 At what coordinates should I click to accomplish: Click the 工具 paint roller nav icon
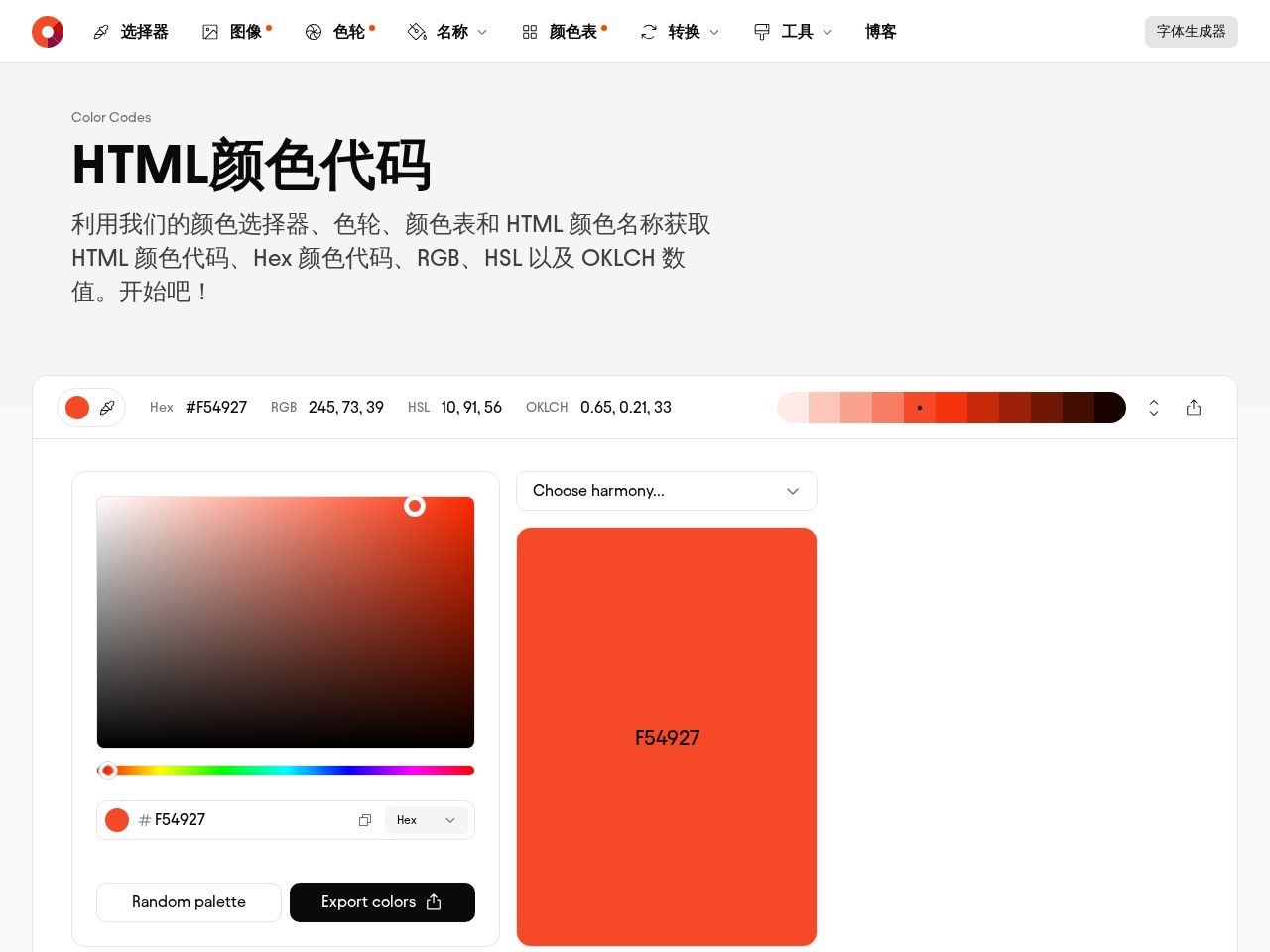pos(762,32)
